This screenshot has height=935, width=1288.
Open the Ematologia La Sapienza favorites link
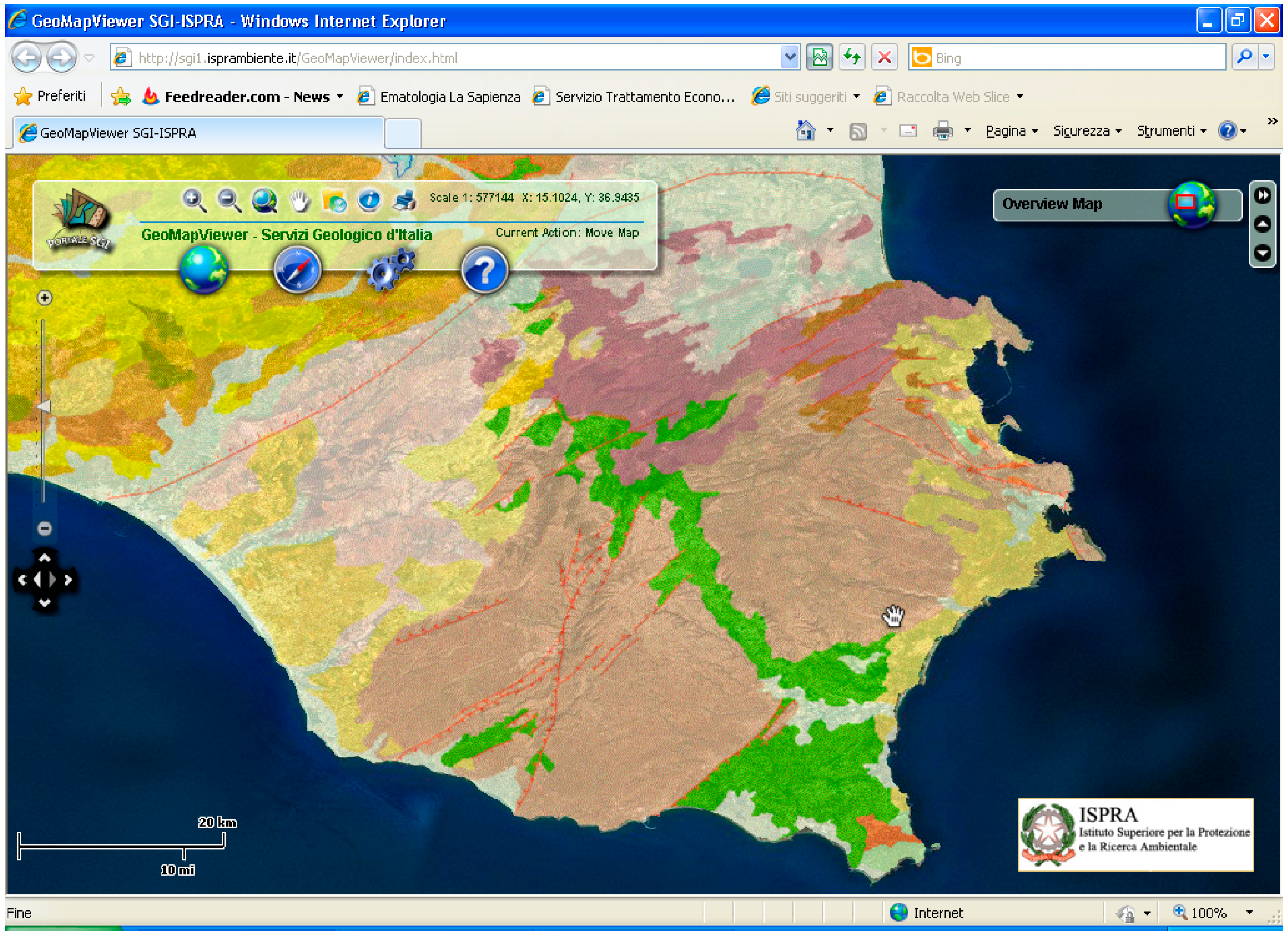coord(449,97)
